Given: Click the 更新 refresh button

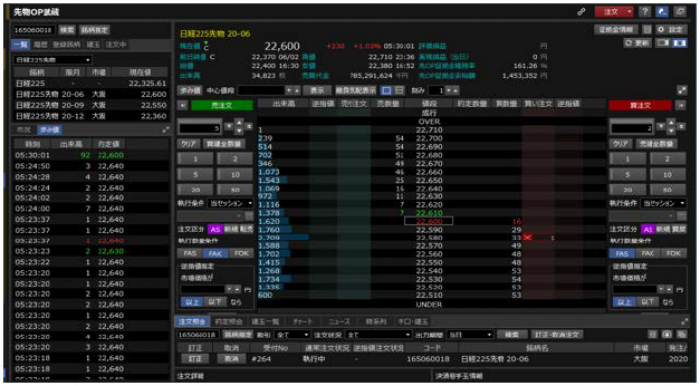Looking at the screenshot, I should [638, 43].
